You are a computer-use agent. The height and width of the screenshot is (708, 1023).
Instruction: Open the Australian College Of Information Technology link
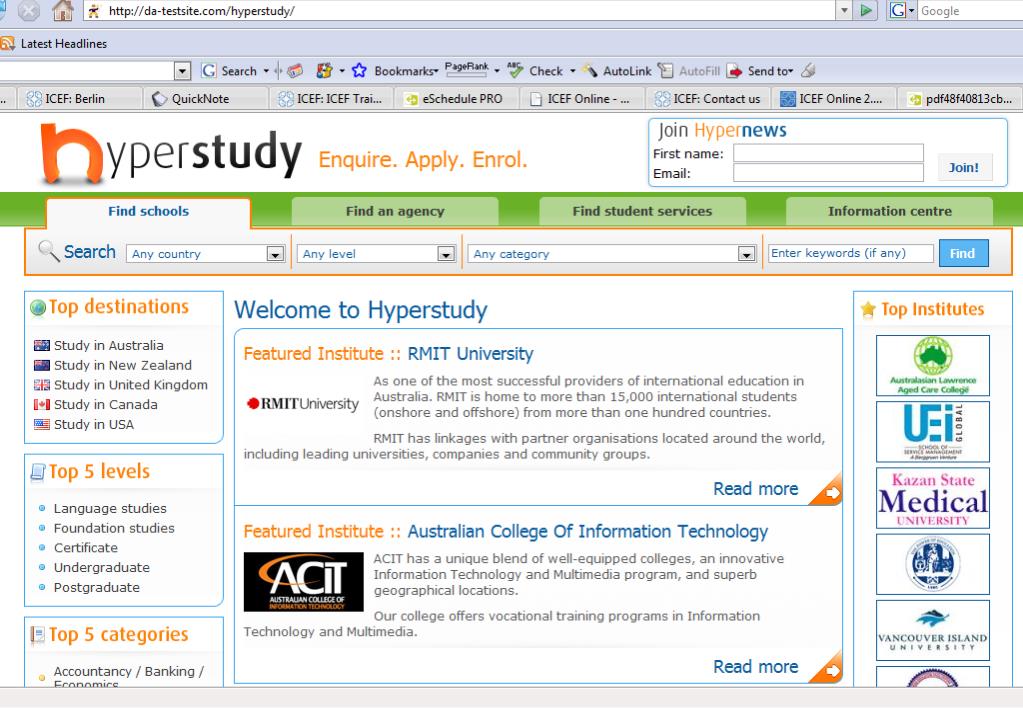[x=588, y=532]
